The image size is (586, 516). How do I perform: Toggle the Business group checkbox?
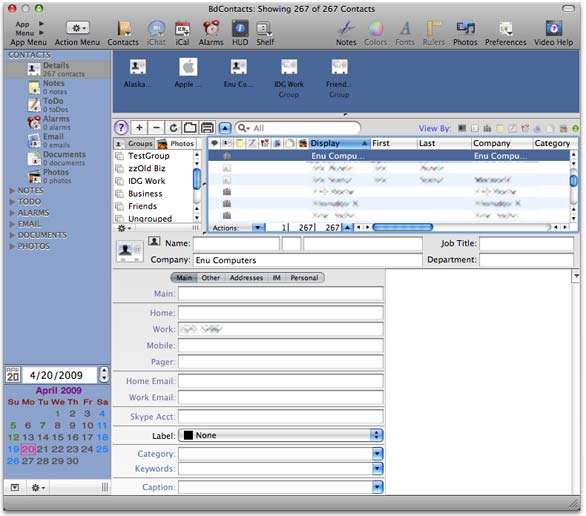point(119,194)
